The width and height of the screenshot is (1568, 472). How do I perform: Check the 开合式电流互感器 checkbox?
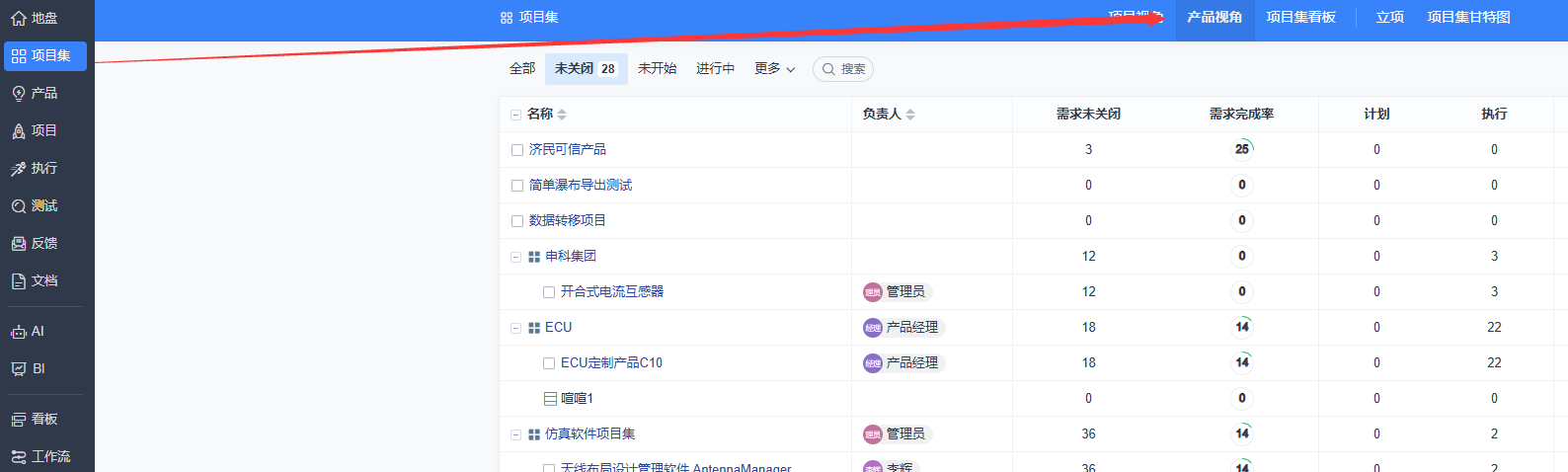(549, 292)
